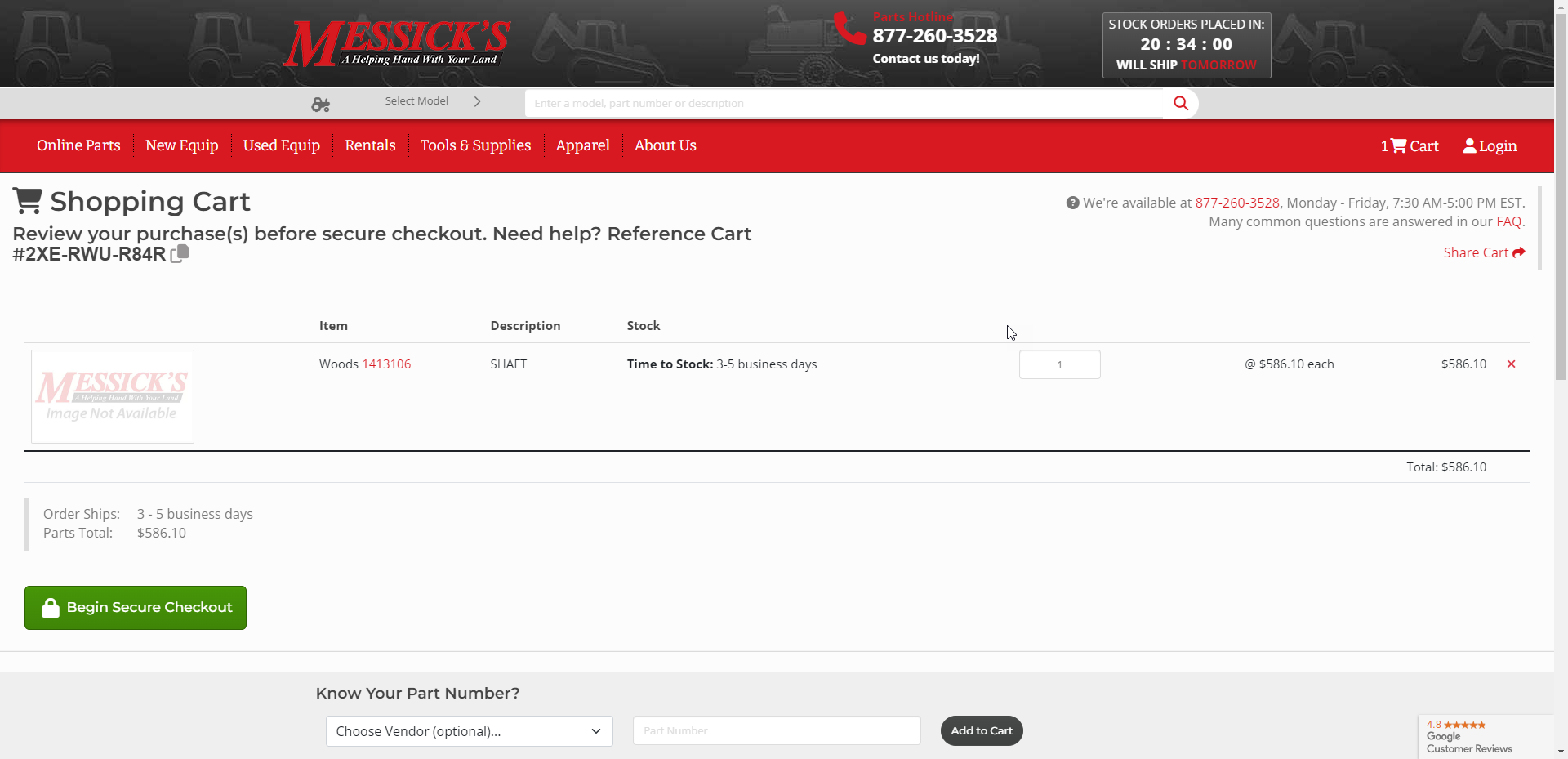Click the quantity field for SHAFT
The height and width of the screenshot is (759, 1568).
tap(1060, 364)
